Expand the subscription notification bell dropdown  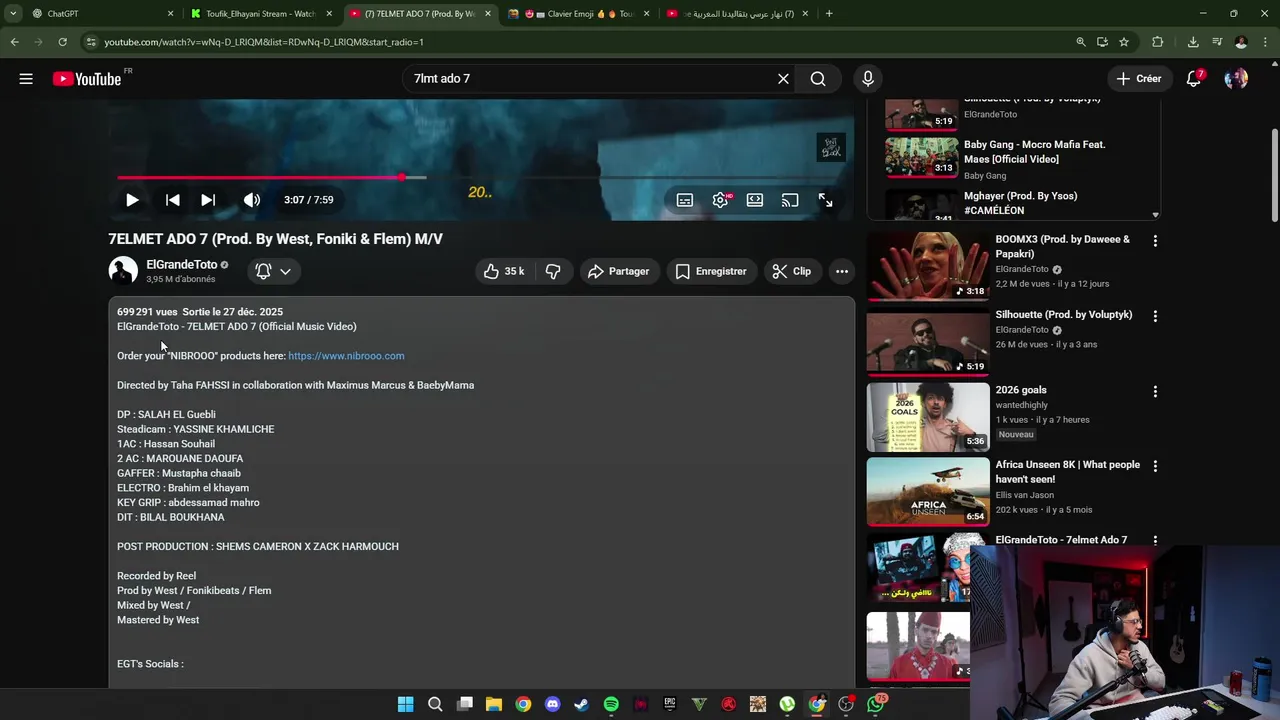point(273,271)
